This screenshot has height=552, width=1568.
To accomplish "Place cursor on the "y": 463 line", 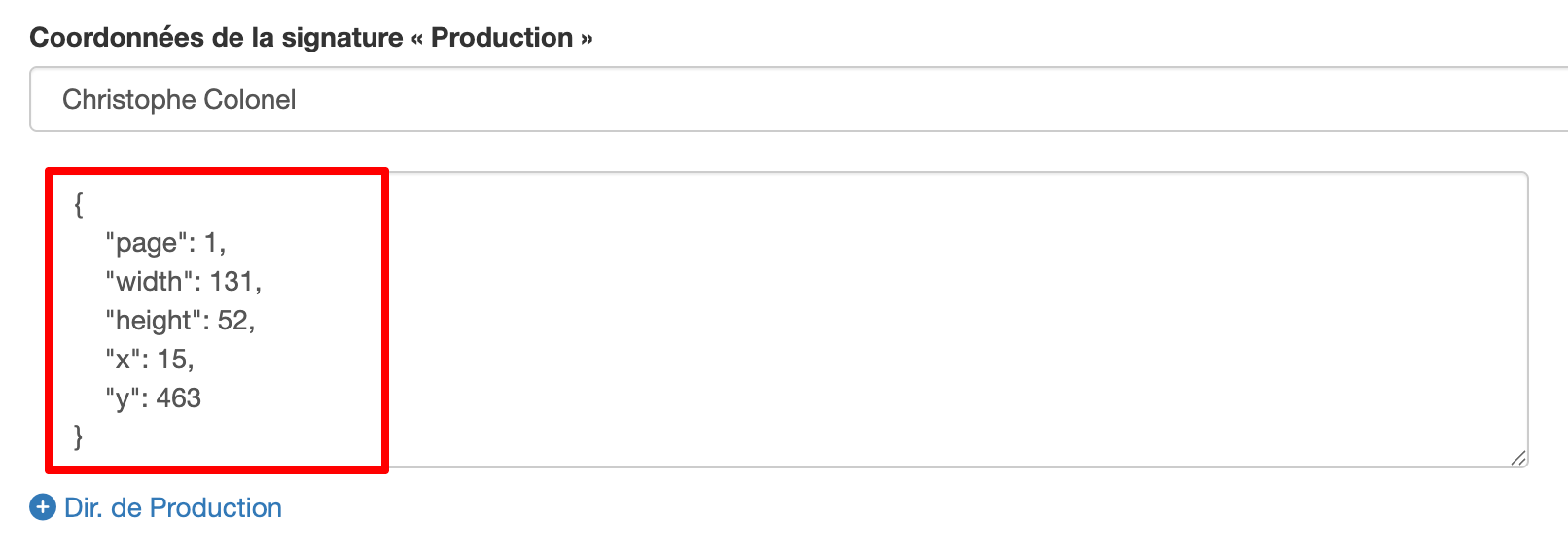I will coord(153,398).
